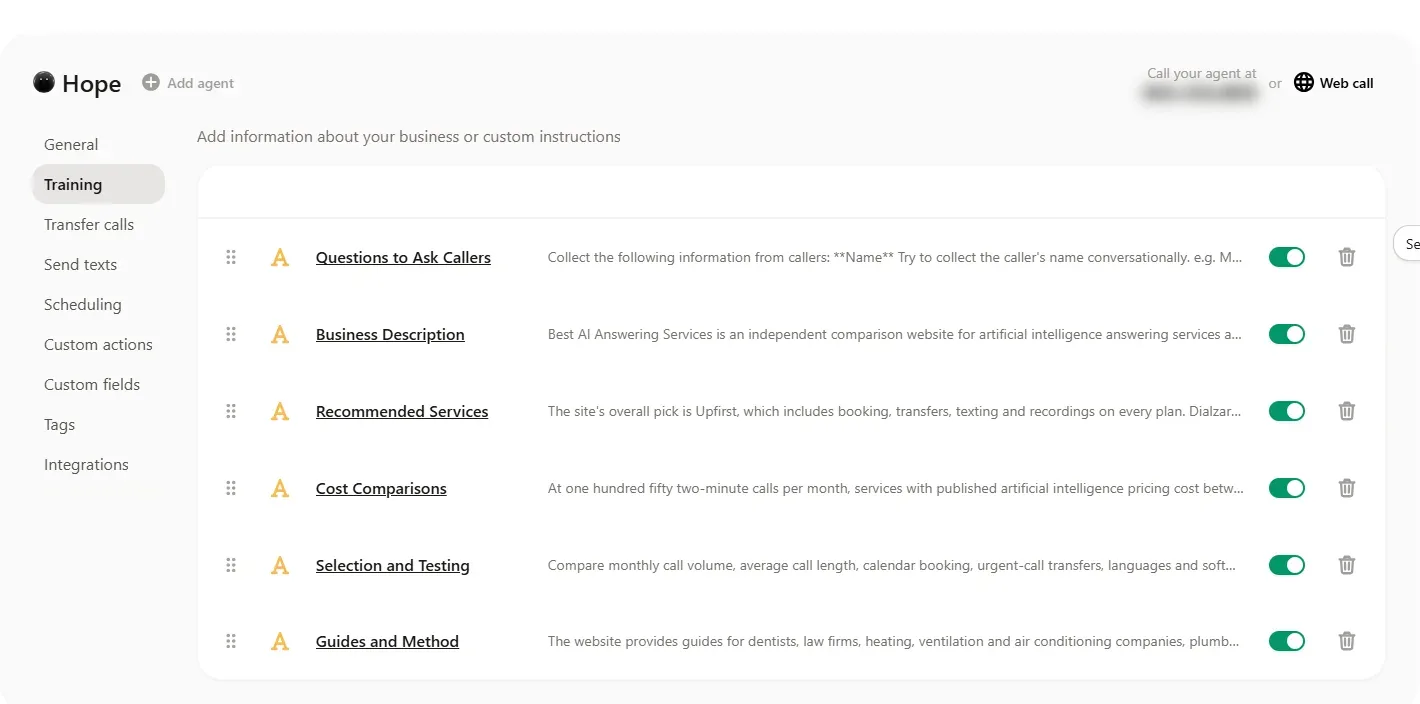Click description text starting 'The site's overall pick'
1420x704 pixels.
click(x=895, y=411)
